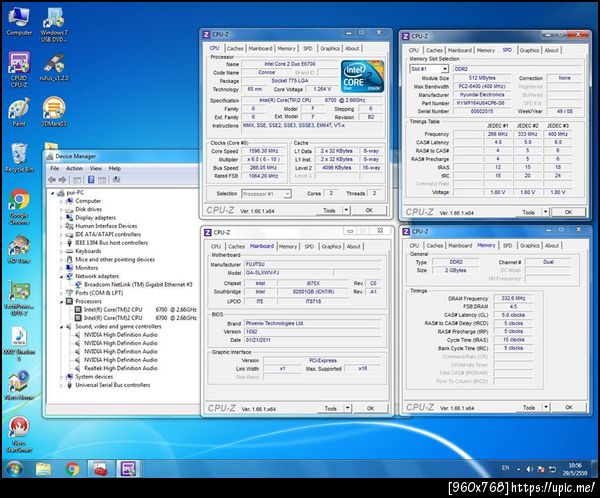
Task: Click the EN language indicator in taskbar
Action: point(505,468)
